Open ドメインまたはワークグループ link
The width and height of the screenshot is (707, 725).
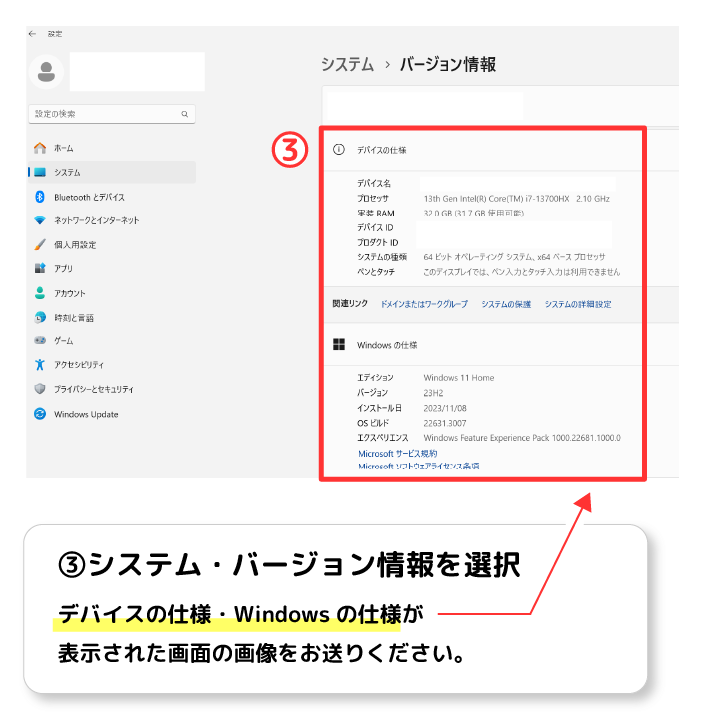(423, 304)
